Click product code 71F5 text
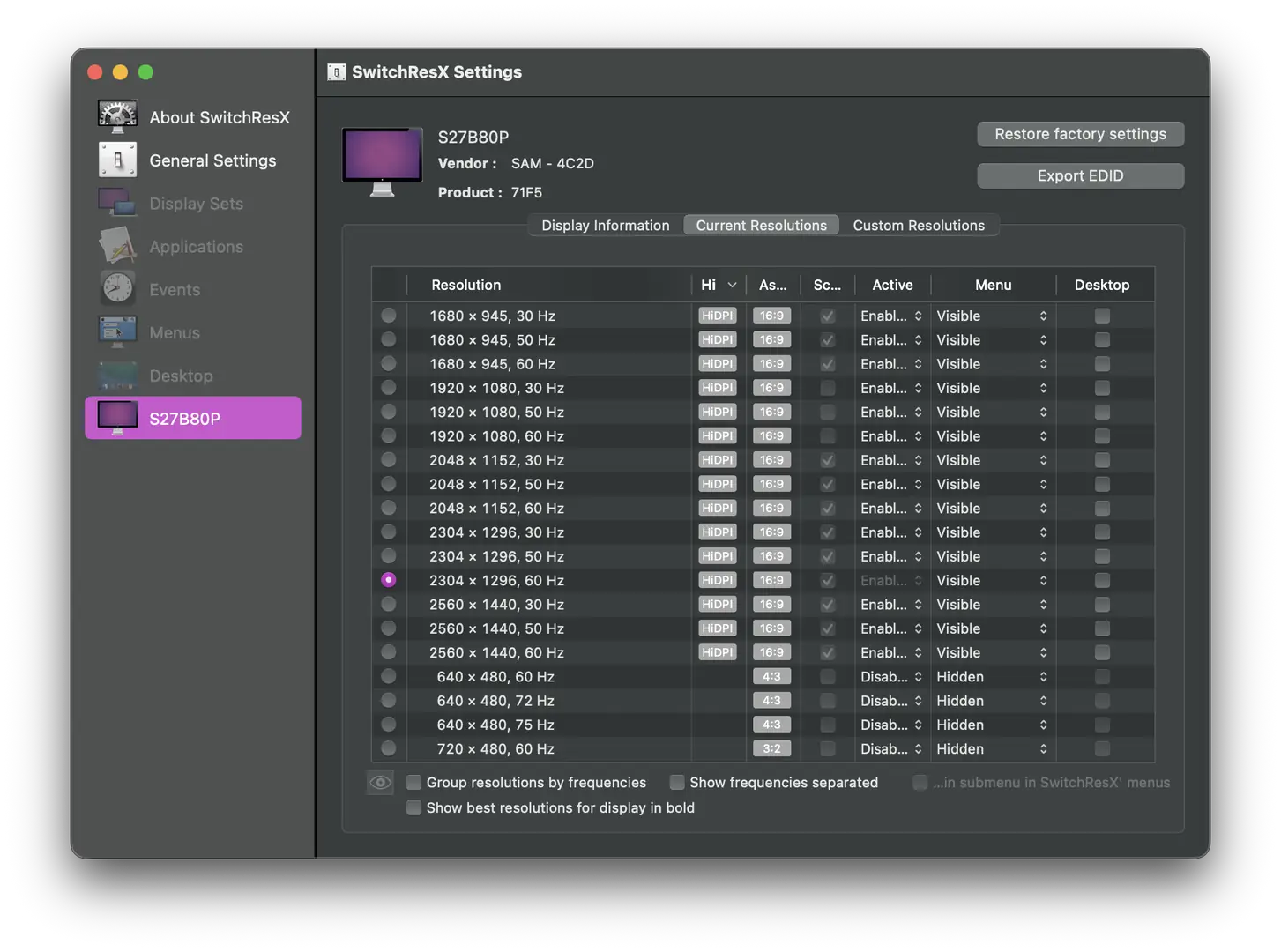 [x=526, y=192]
